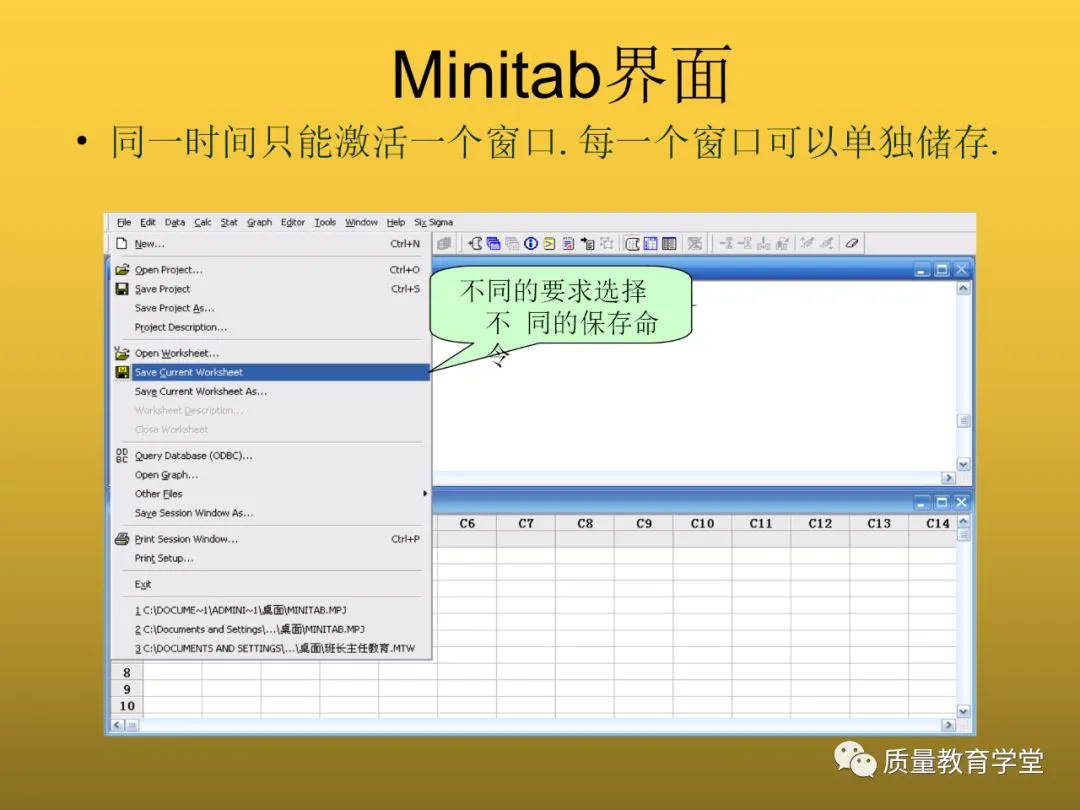Click the grayed Insert Cells toolbar icon
Viewport: 1080px width, 810px height.
(726, 243)
